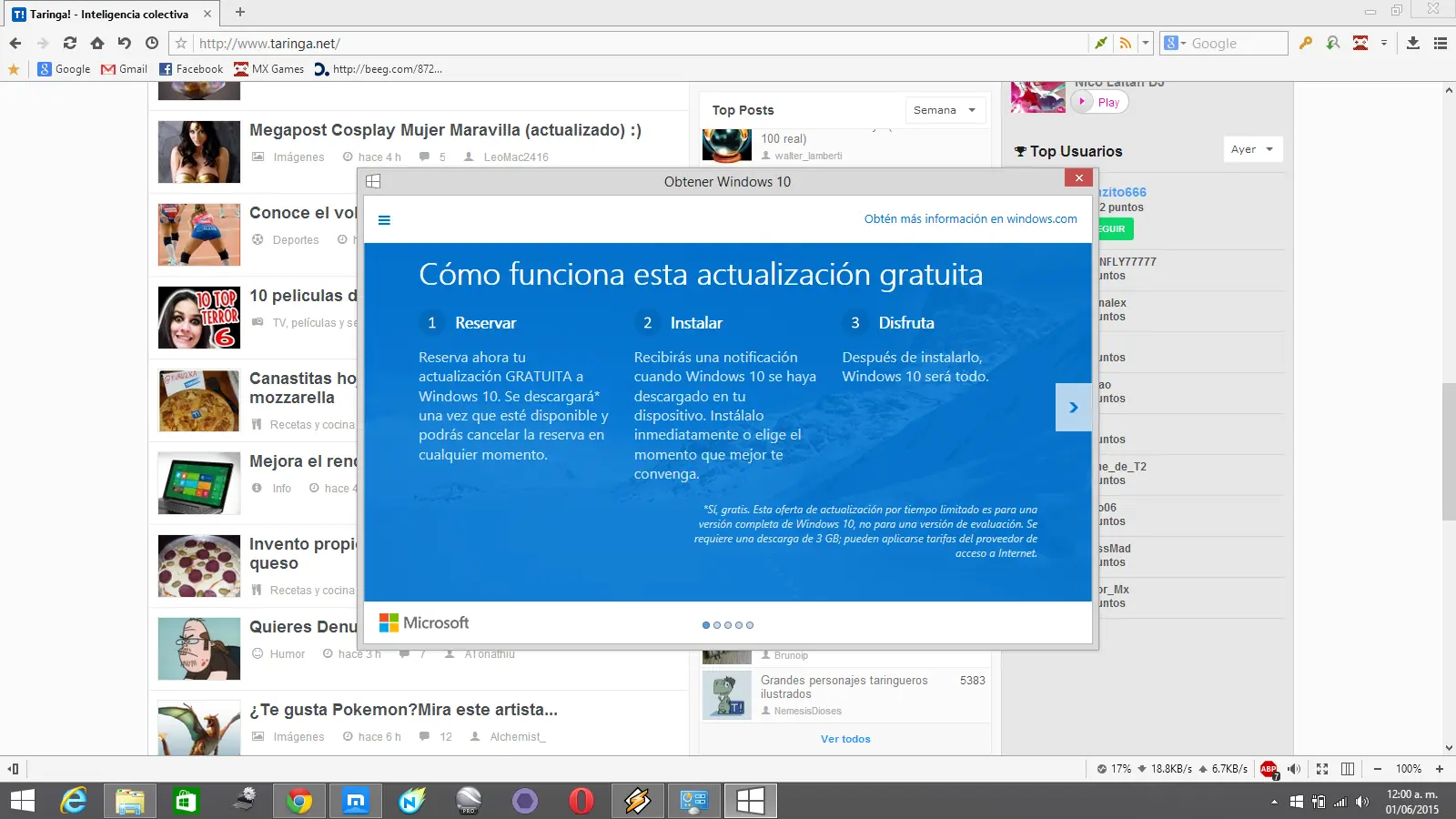Open the 10 Top Terror post thumbnail
This screenshot has width=1456, height=819.
[199, 318]
